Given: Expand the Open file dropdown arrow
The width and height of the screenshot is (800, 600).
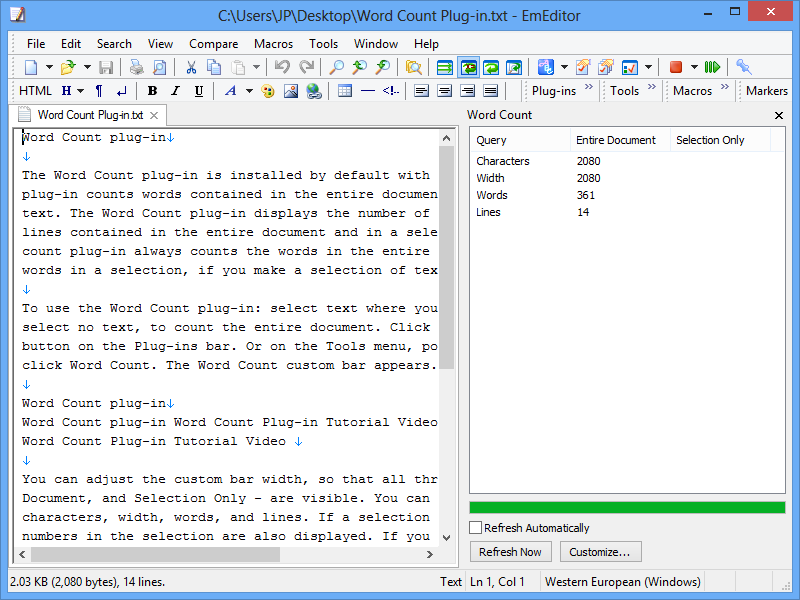Looking at the screenshot, I should click(87, 67).
